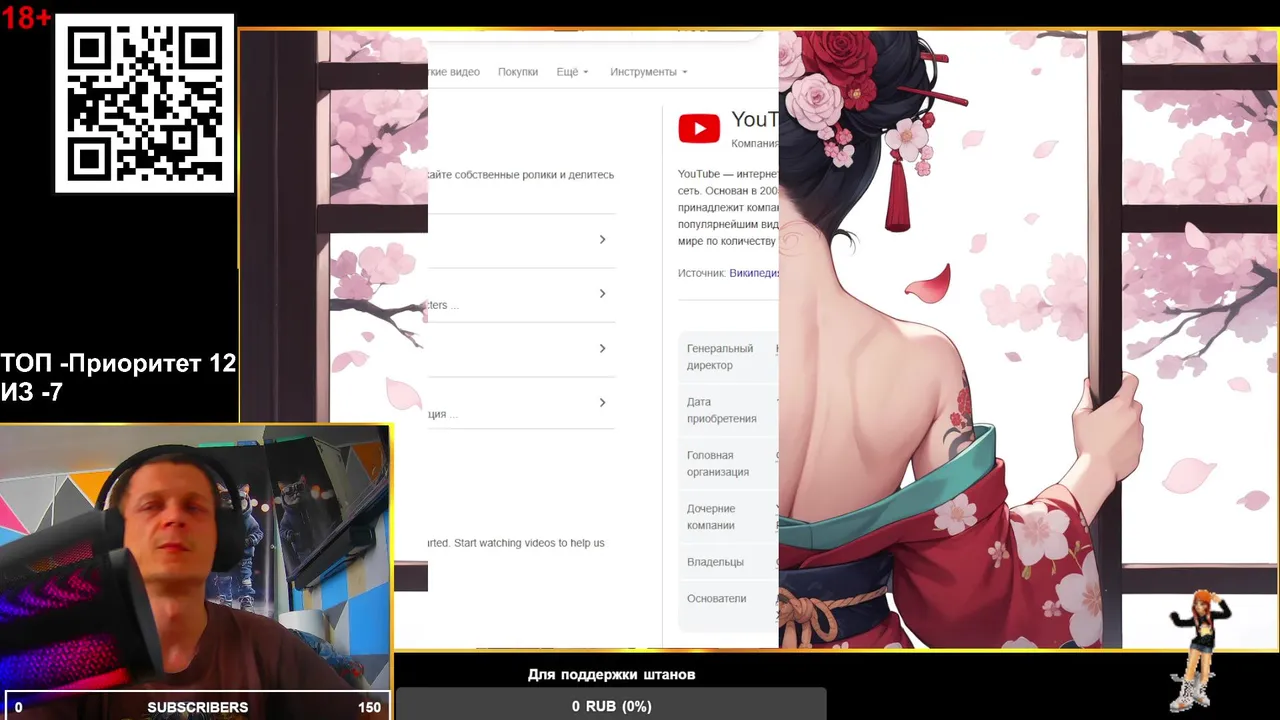Click the 'ИЗ -7' overlay text
This screenshot has height=720, width=1280.
click(32, 392)
